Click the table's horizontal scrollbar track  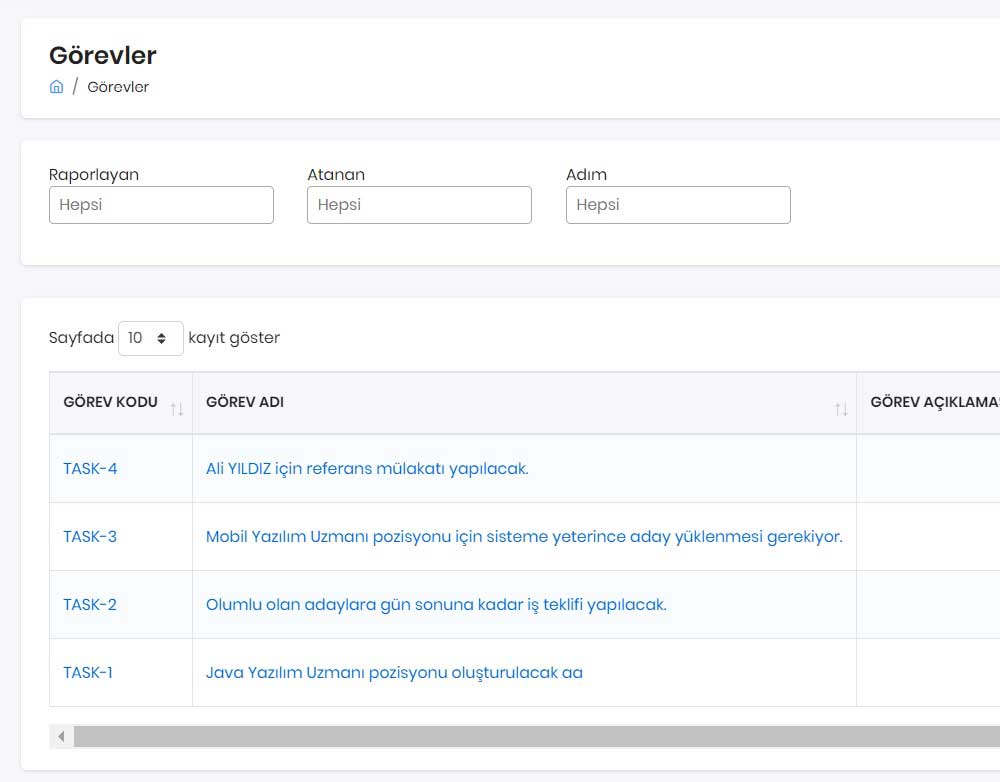(x=536, y=736)
